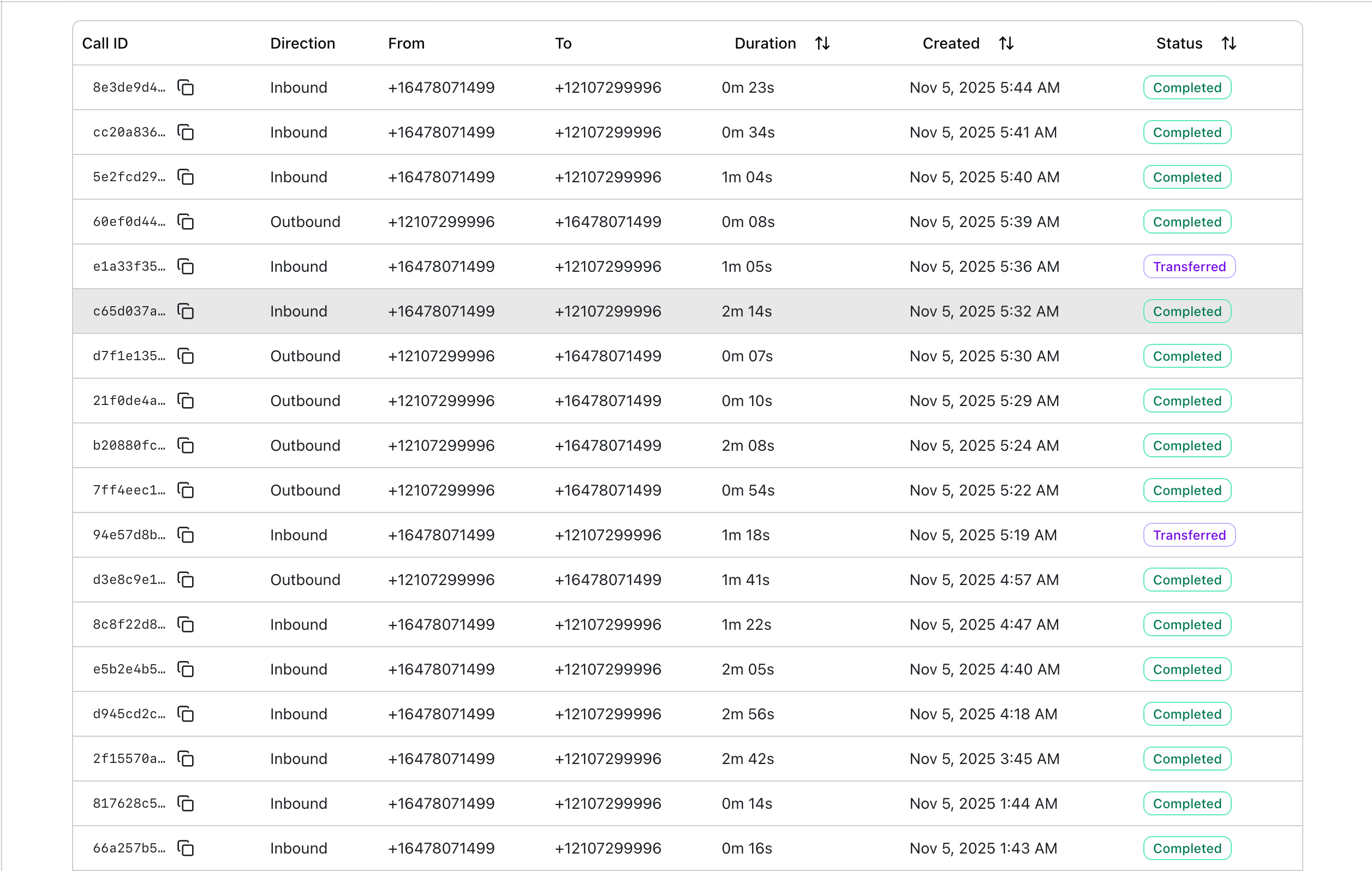Copy call ID 66a257b5
Screen dimensions: 1372x871
coord(186,848)
